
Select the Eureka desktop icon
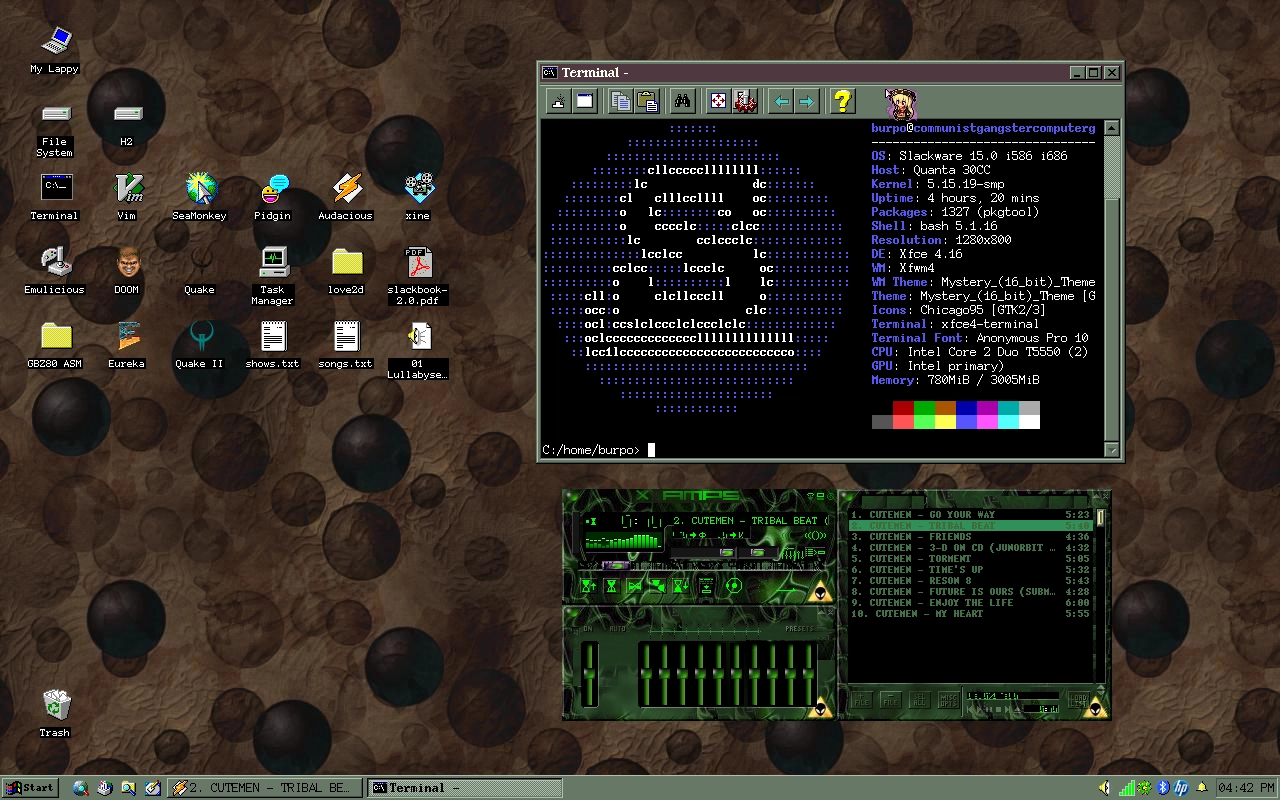coord(126,344)
